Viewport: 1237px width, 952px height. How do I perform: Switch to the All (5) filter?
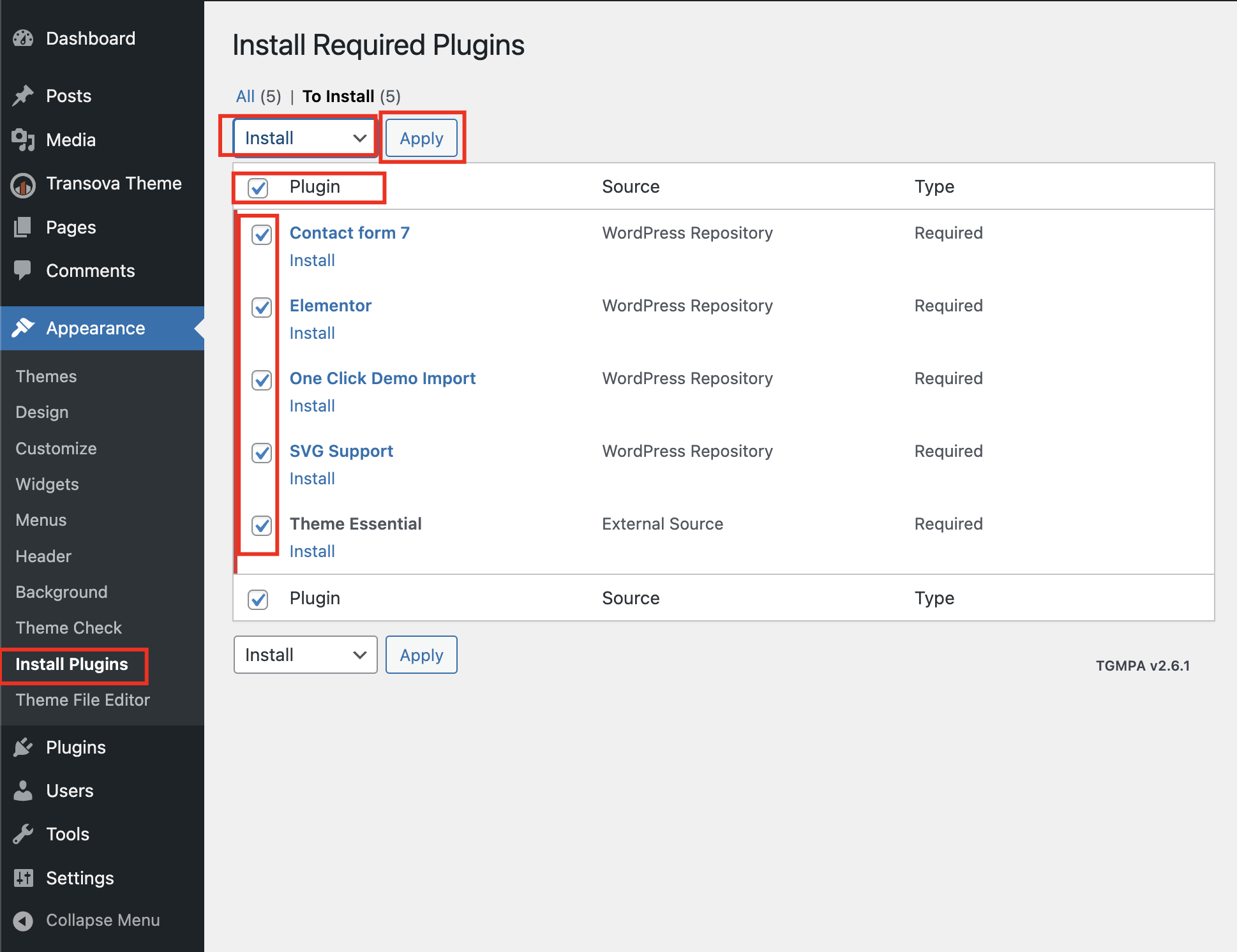(x=246, y=96)
